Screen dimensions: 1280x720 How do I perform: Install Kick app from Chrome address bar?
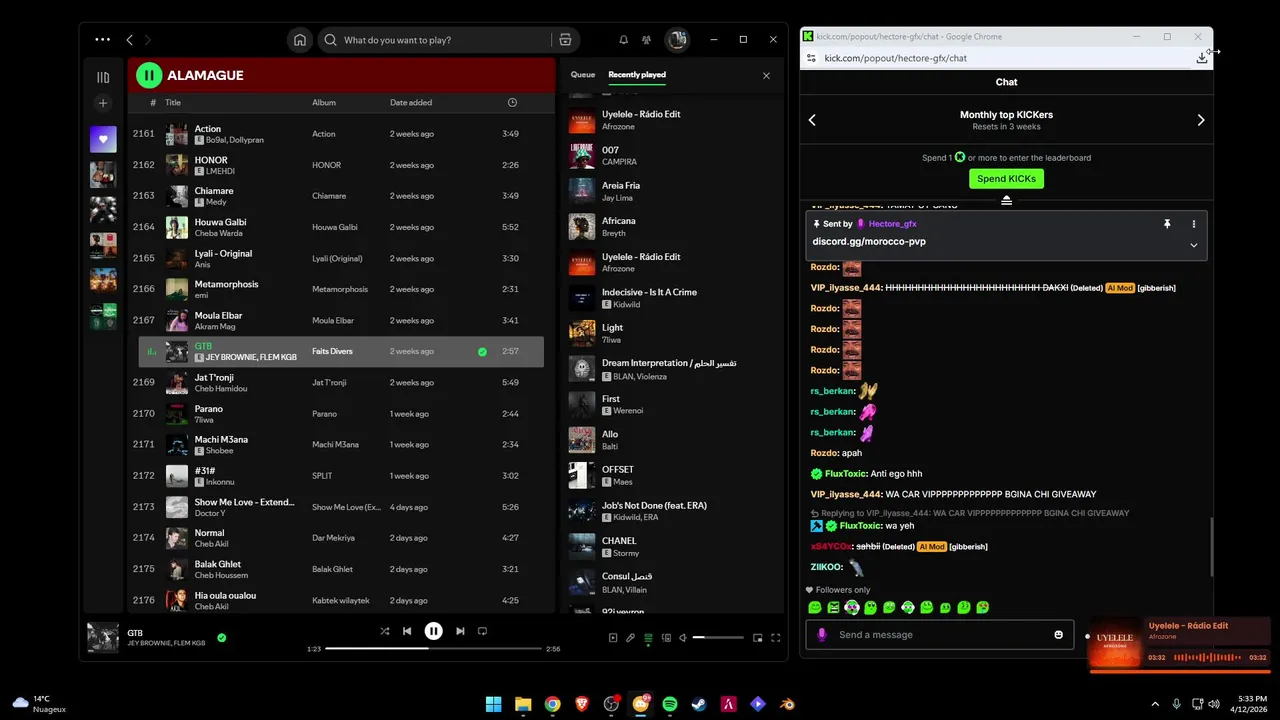(1202, 58)
